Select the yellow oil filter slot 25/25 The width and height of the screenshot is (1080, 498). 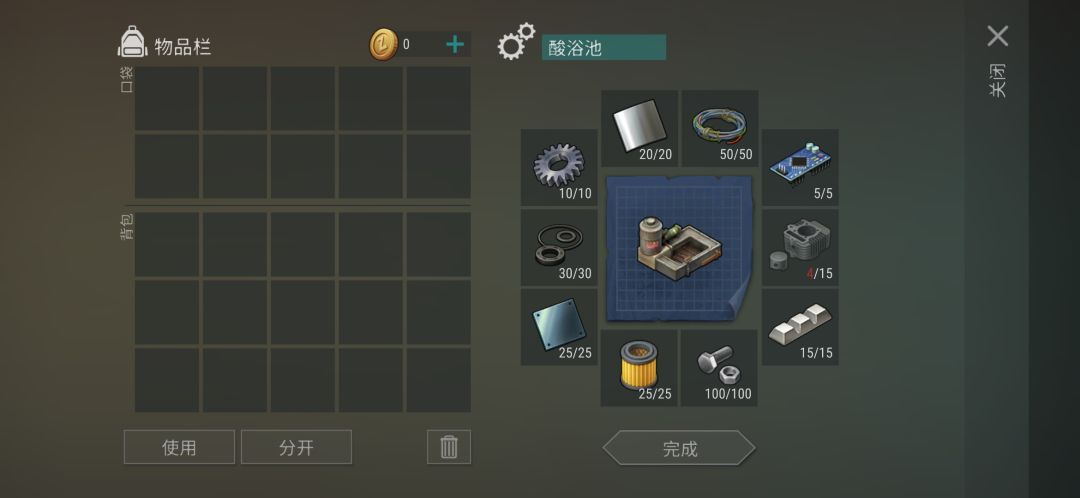pos(638,368)
